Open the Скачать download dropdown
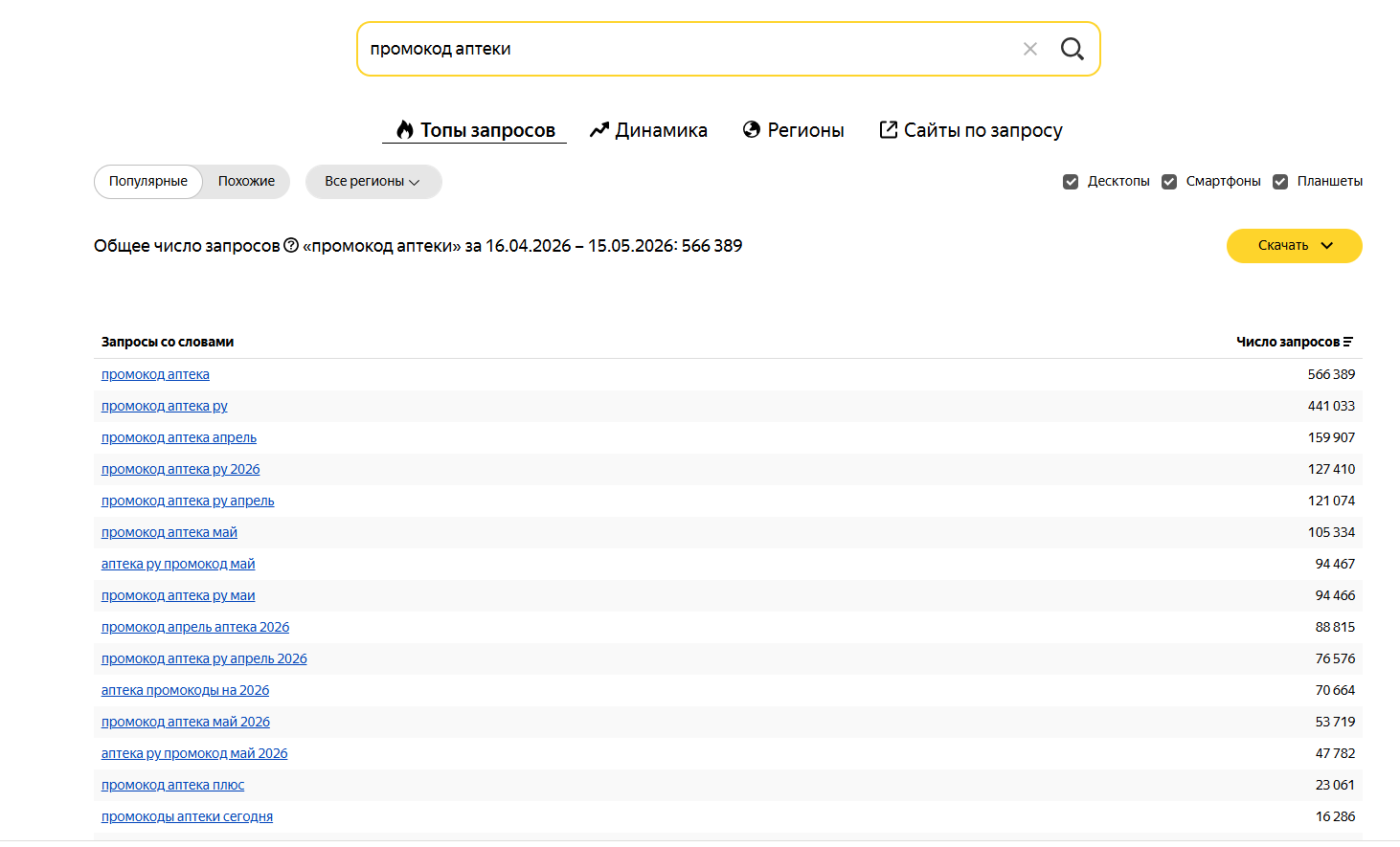Image resolution: width=1400 pixels, height=847 pixels. (x=1295, y=246)
